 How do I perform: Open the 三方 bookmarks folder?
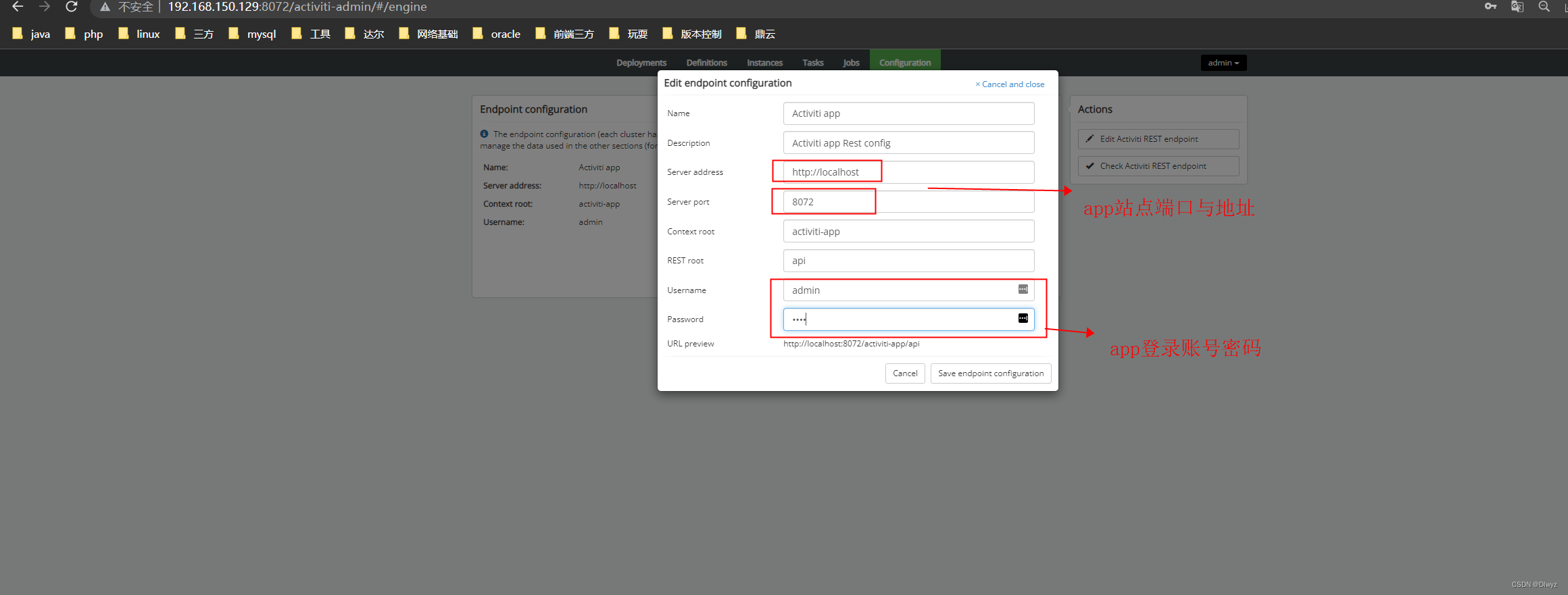pyautogui.click(x=194, y=34)
